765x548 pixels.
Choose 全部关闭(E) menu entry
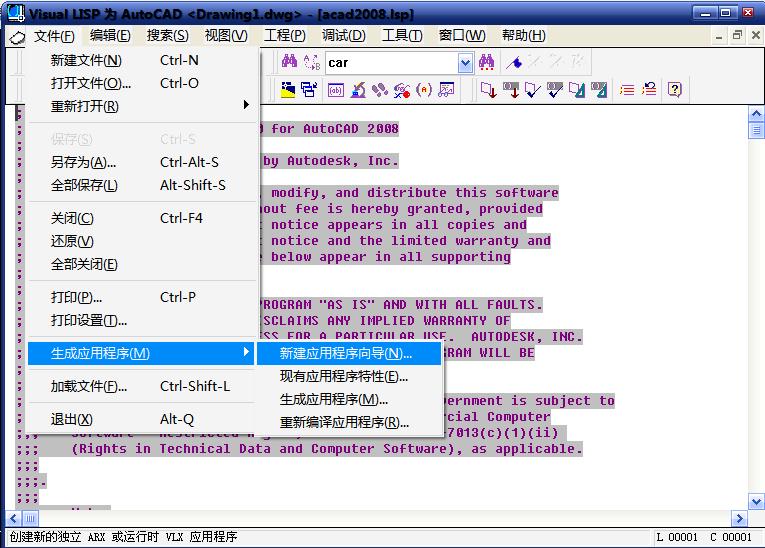(141, 264)
